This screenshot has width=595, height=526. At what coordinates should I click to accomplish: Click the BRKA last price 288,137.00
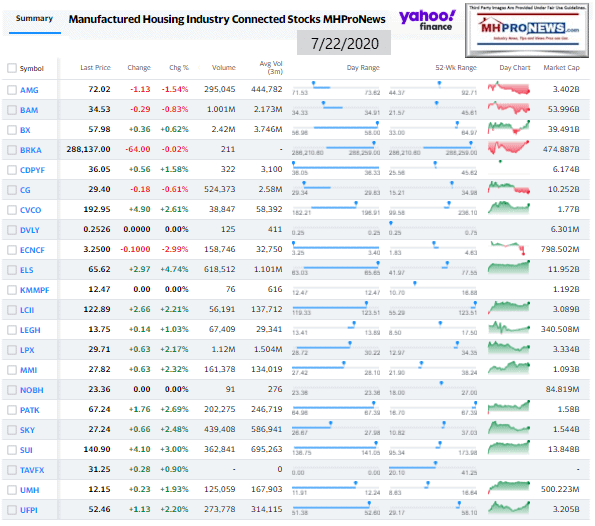[x=88, y=149]
